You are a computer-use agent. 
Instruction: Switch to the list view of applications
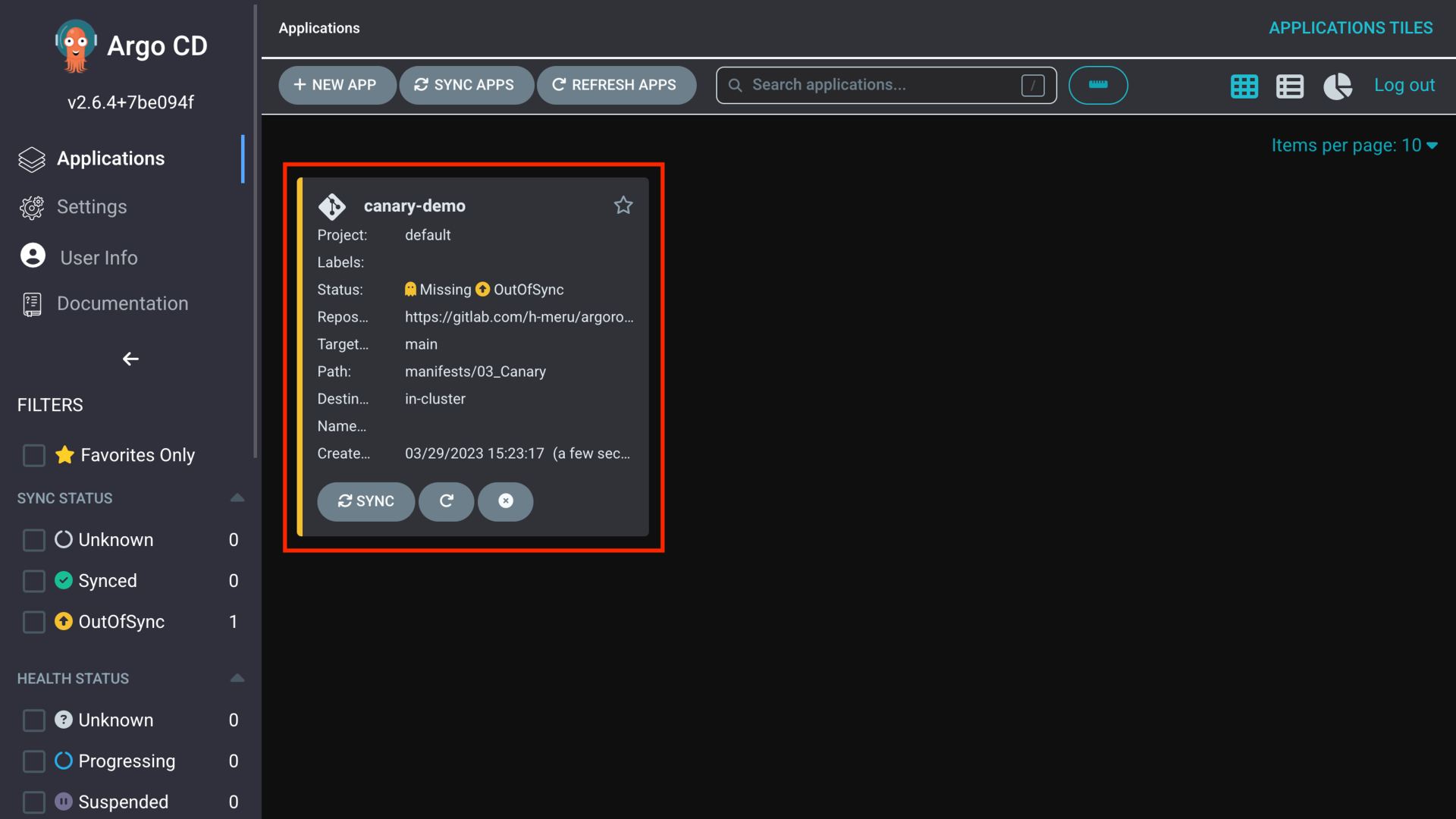pos(1289,86)
